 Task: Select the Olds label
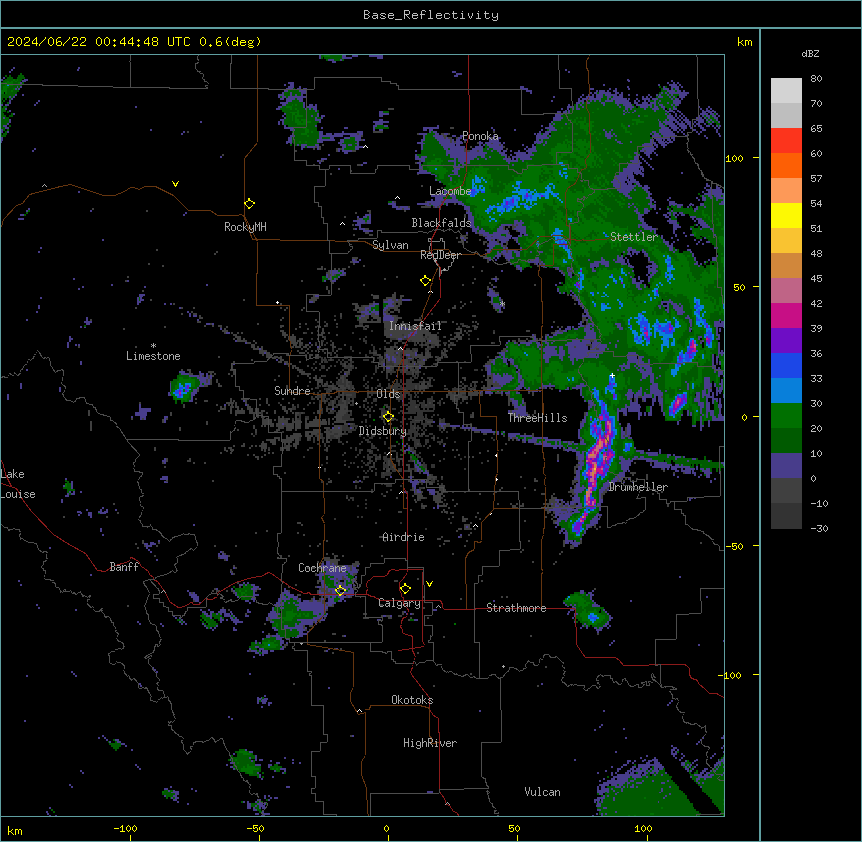click(388, 394)
